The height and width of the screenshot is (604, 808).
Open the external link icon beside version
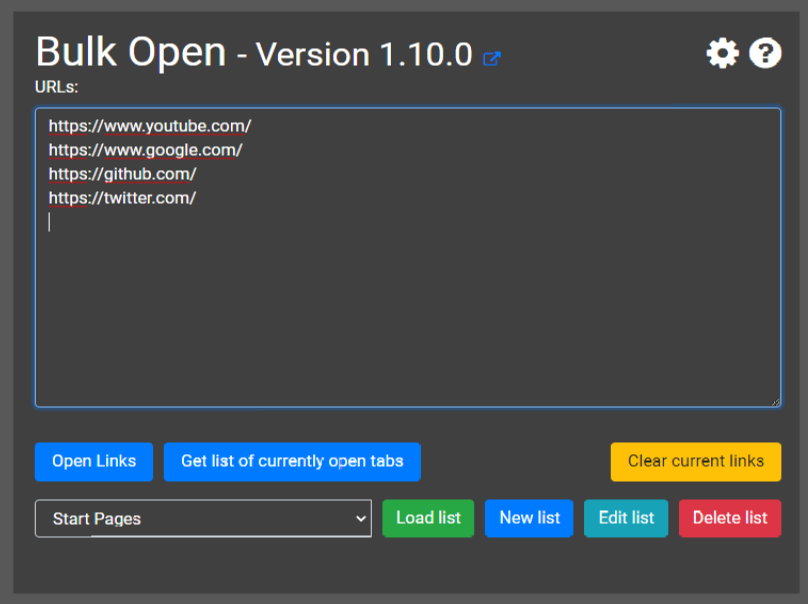491,58
